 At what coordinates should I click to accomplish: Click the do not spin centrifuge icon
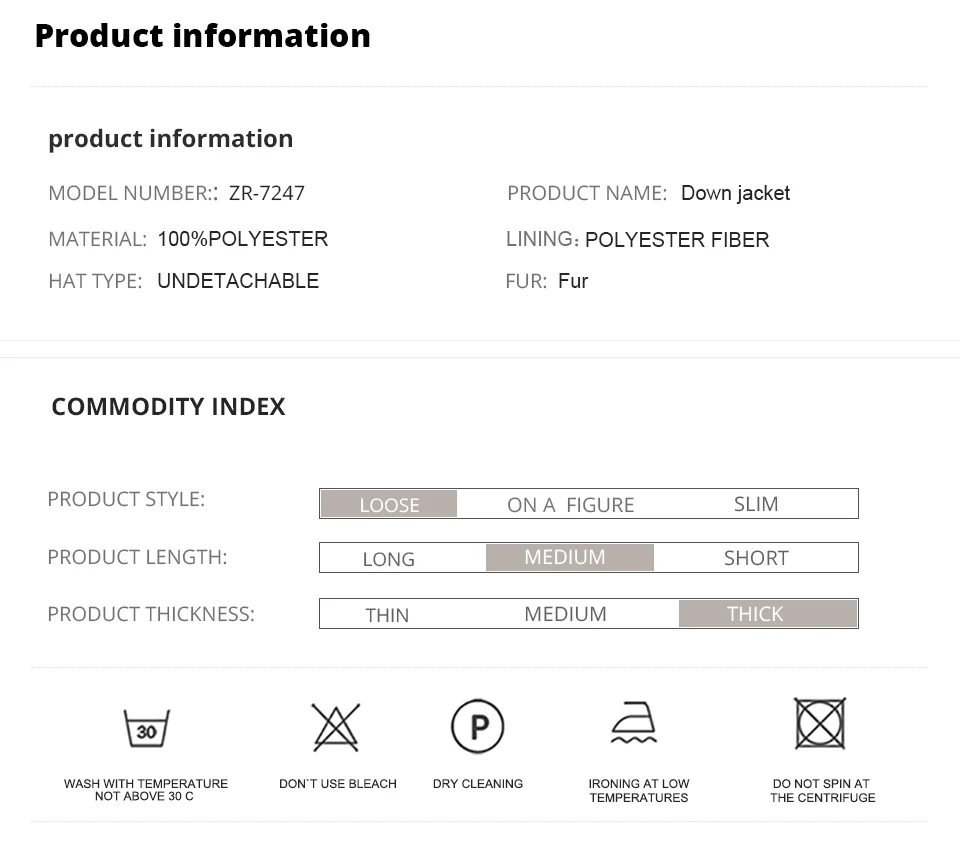pos(820,723)
